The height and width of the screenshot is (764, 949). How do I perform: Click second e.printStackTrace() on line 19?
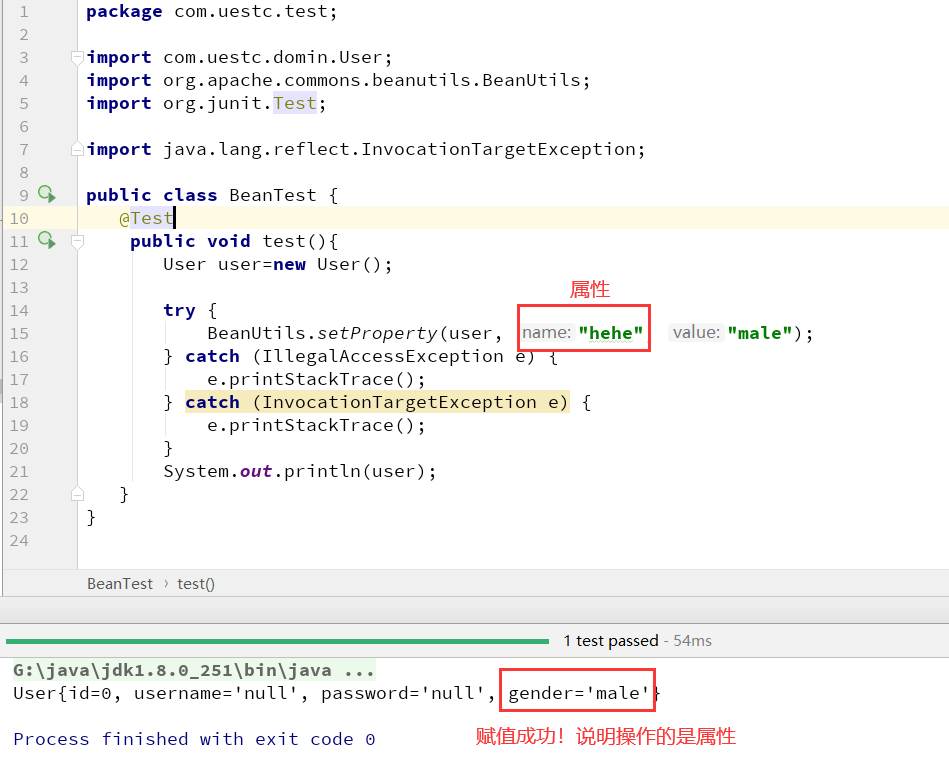coord(316,425)
